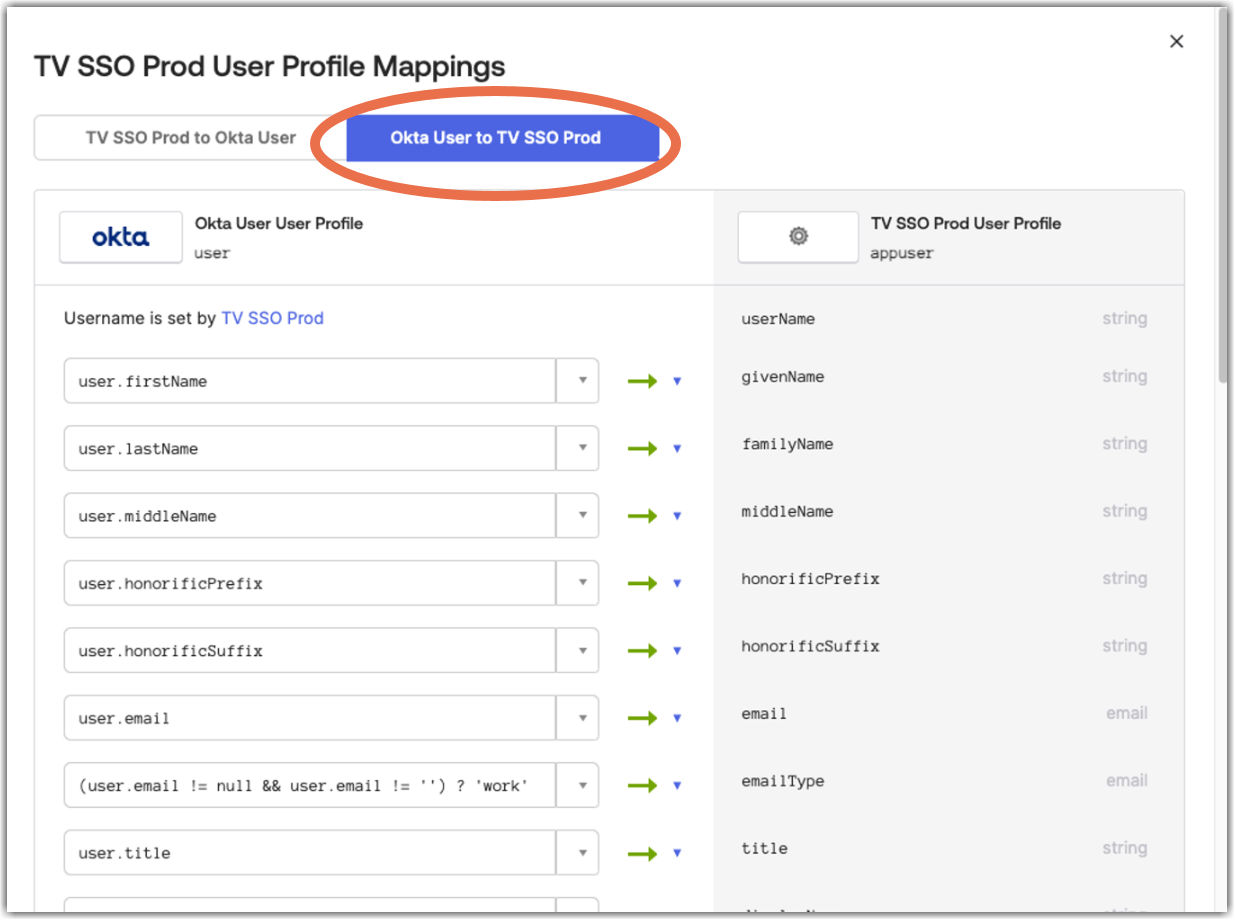Click green mapping arrow for middleName
Viewport: 1235px width, 920px height.
[642, 516]
